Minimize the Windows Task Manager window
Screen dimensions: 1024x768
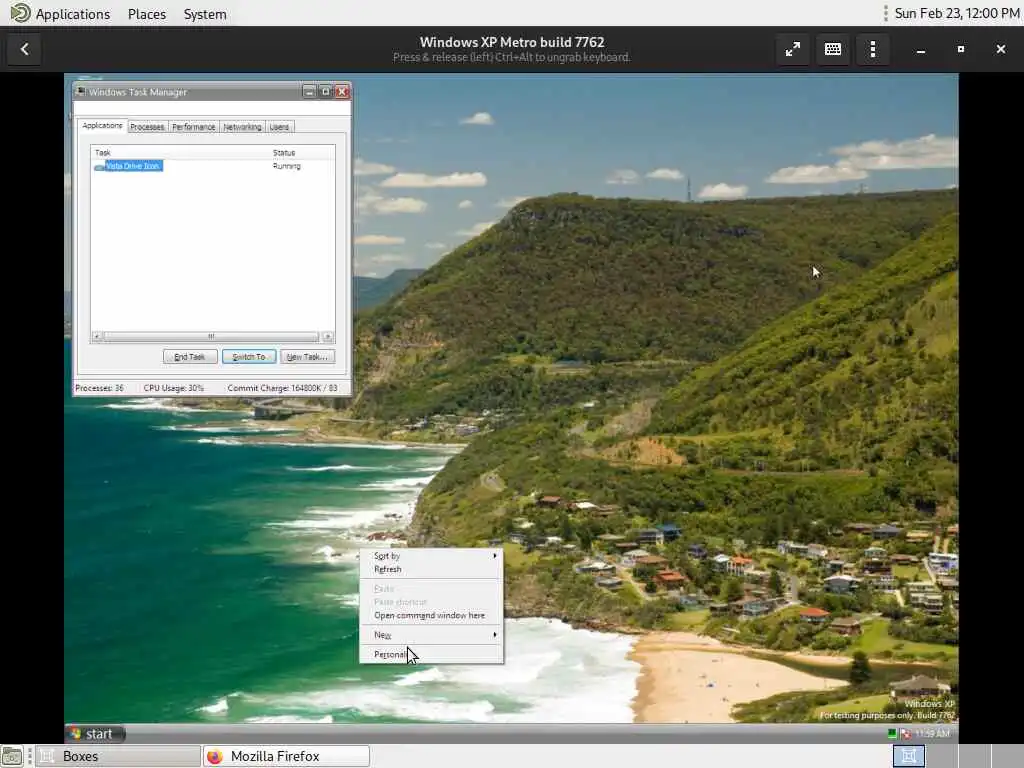(x=310, y=91)
